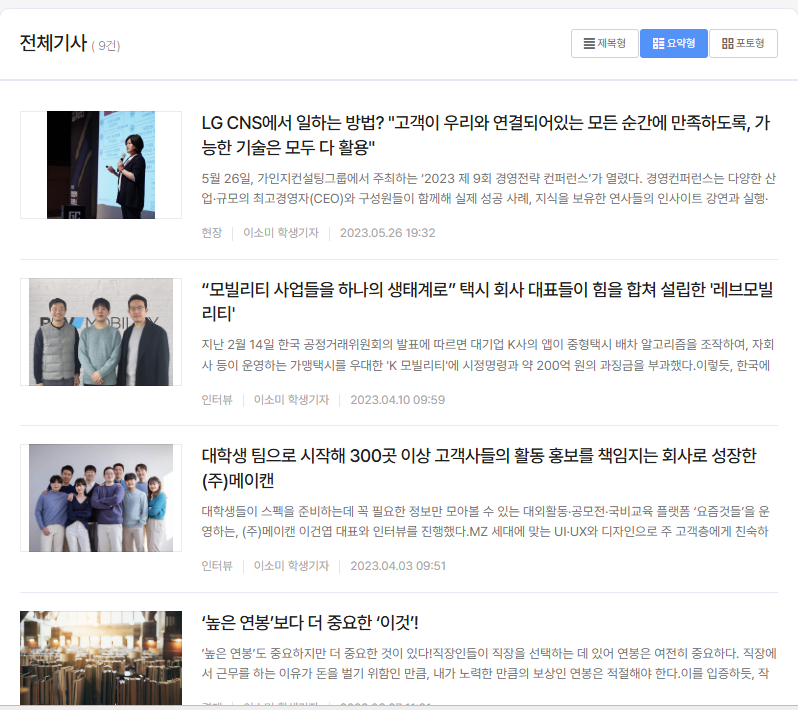Click the 현장 category label
Viewport: 798px width, 710px height.
point(212,233)
